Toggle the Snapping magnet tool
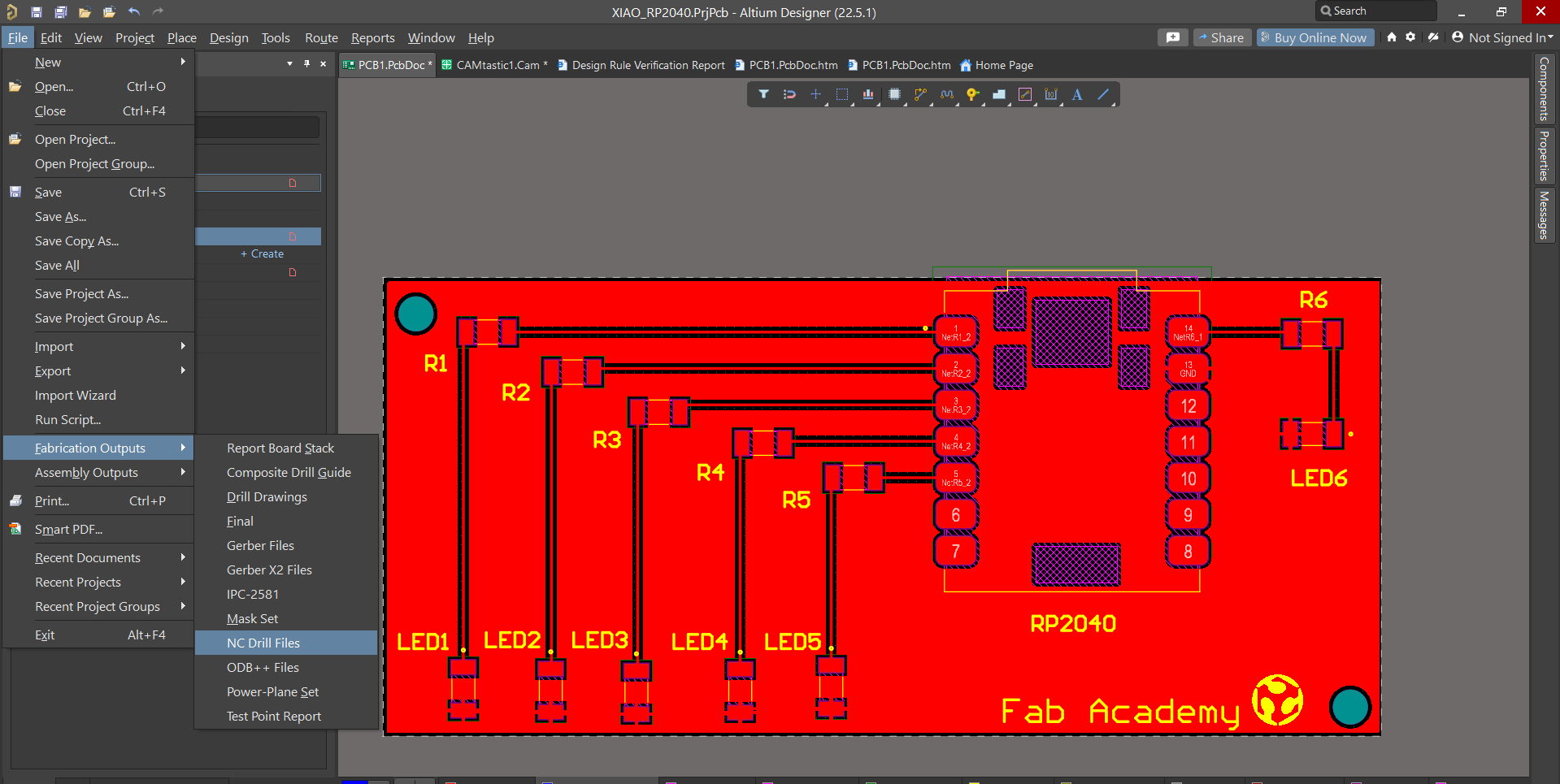 (789, 95)
